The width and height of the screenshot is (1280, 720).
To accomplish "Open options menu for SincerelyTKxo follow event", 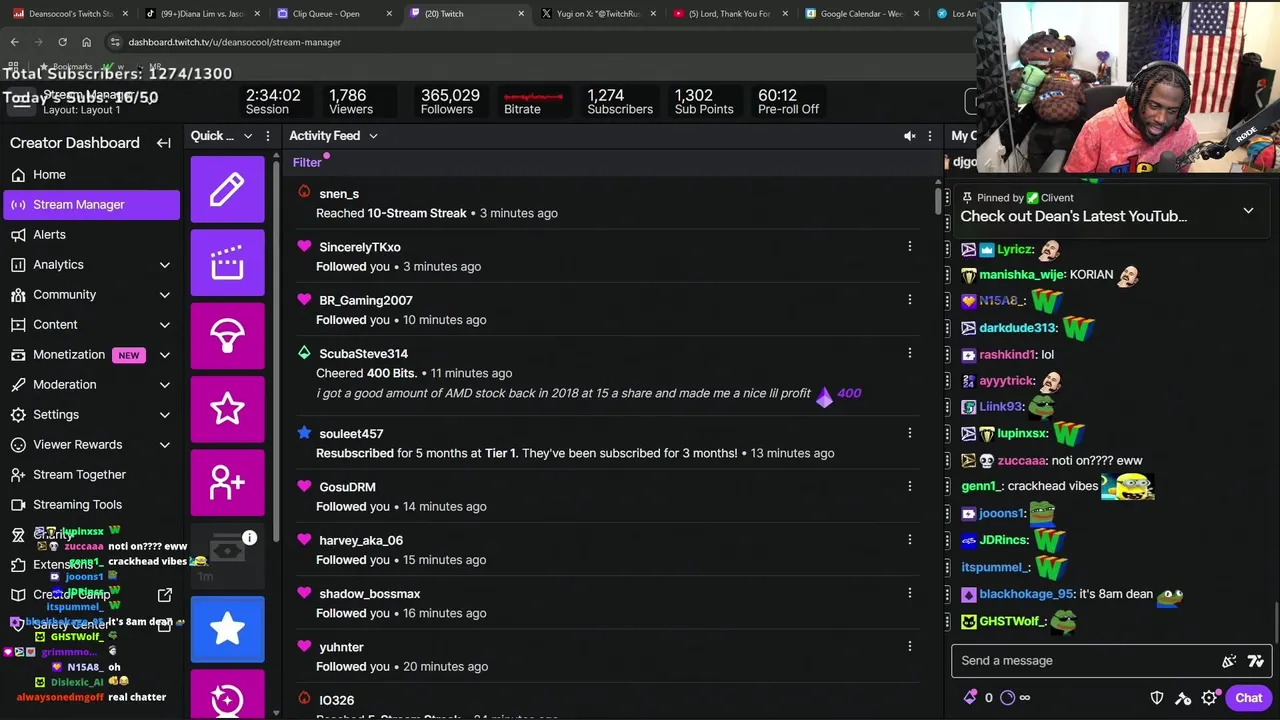I will click(x=910, y=246).
